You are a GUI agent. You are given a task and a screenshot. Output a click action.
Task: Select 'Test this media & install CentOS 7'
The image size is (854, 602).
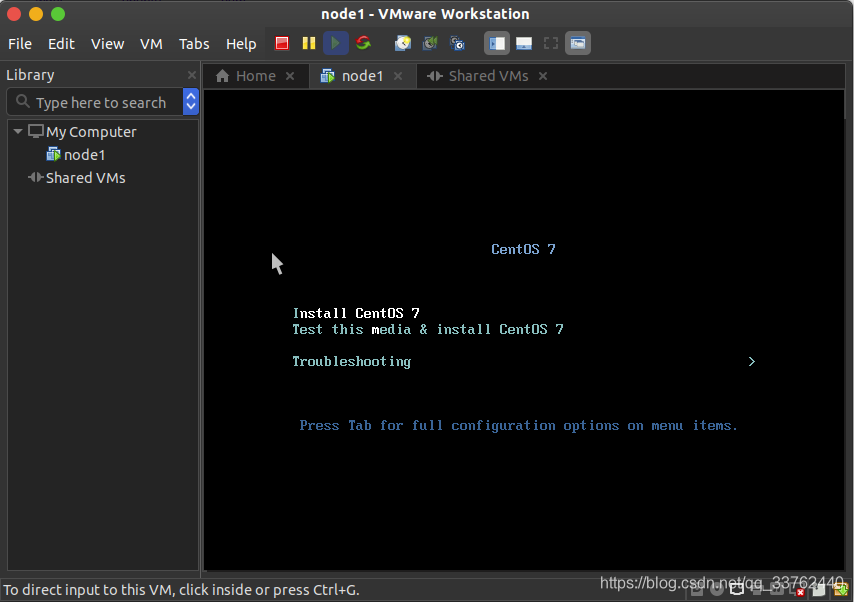coord(428,330)
